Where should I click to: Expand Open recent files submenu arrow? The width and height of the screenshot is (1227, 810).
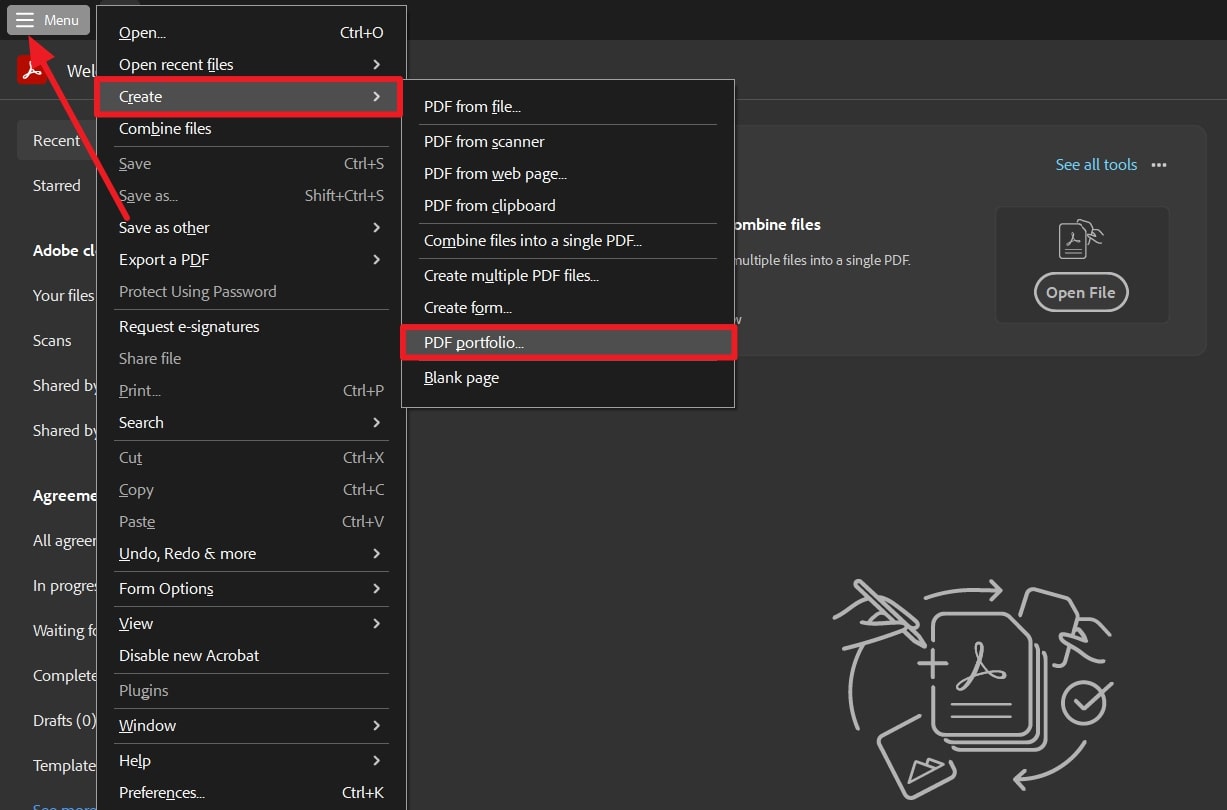pyautogui.click(x=376, y=65)
